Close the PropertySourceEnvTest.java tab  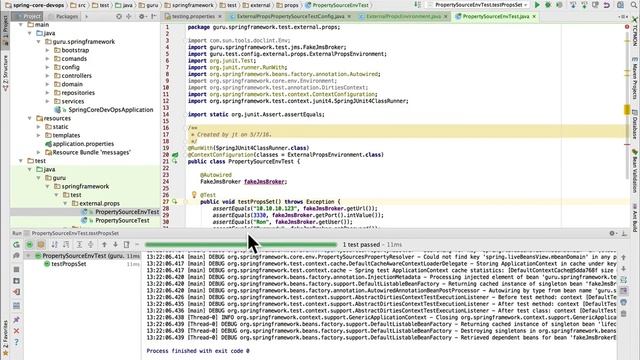[x=534, y=16]
